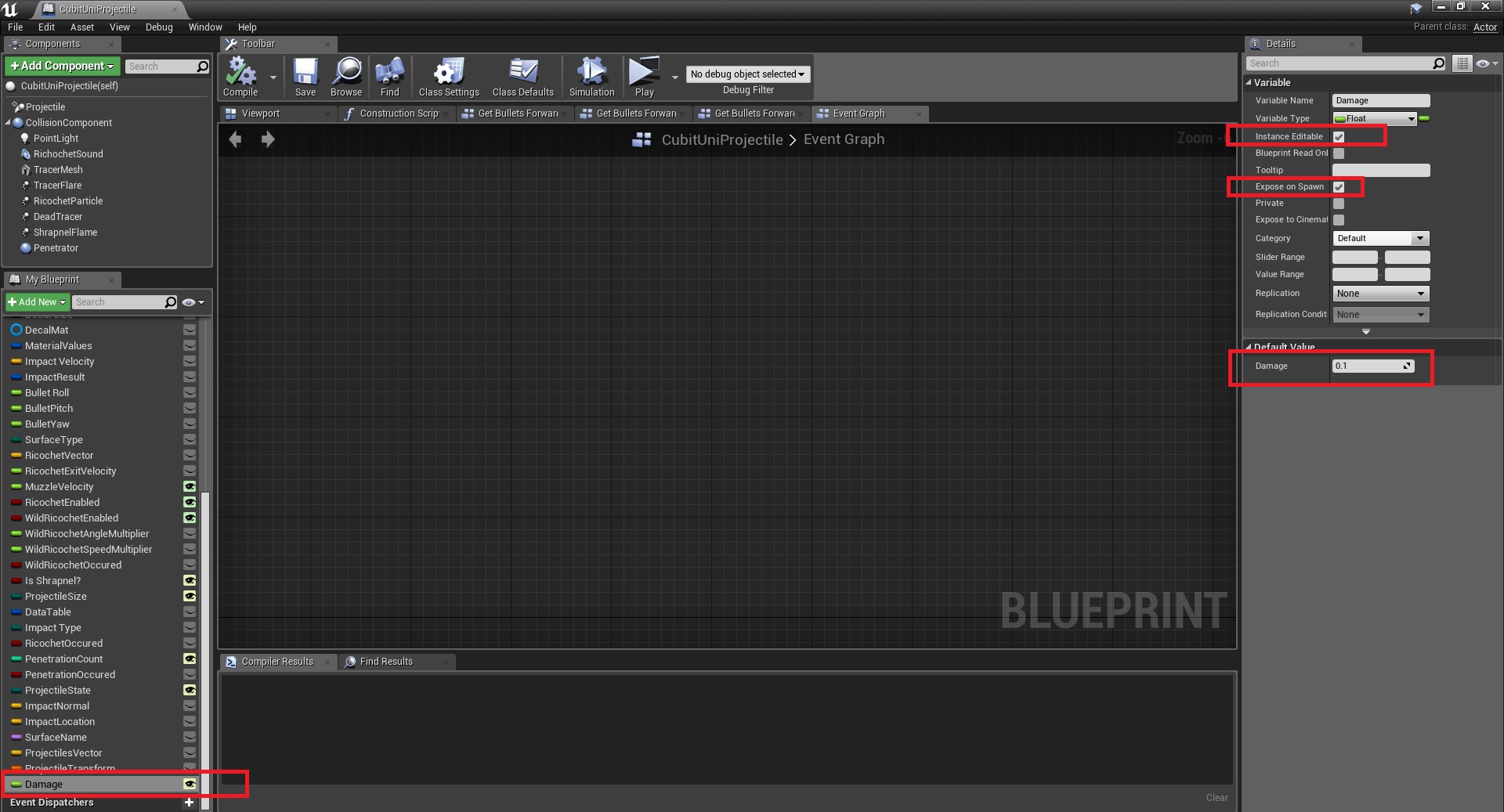Open Class Settings
The width and height of the screenshot is (1504, 812).
pyautogui.click(x=447, y=76)
